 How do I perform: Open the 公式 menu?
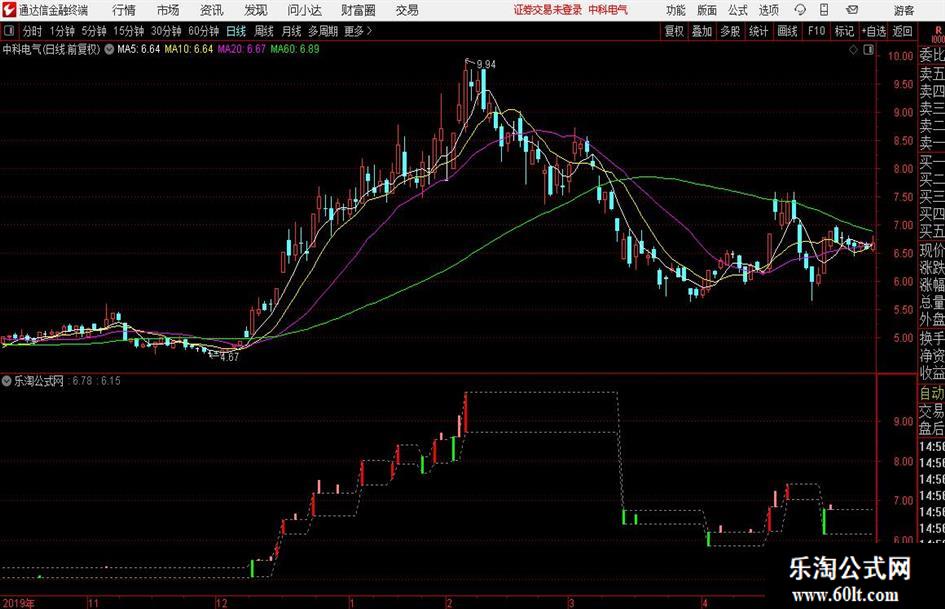coord(737,10)
